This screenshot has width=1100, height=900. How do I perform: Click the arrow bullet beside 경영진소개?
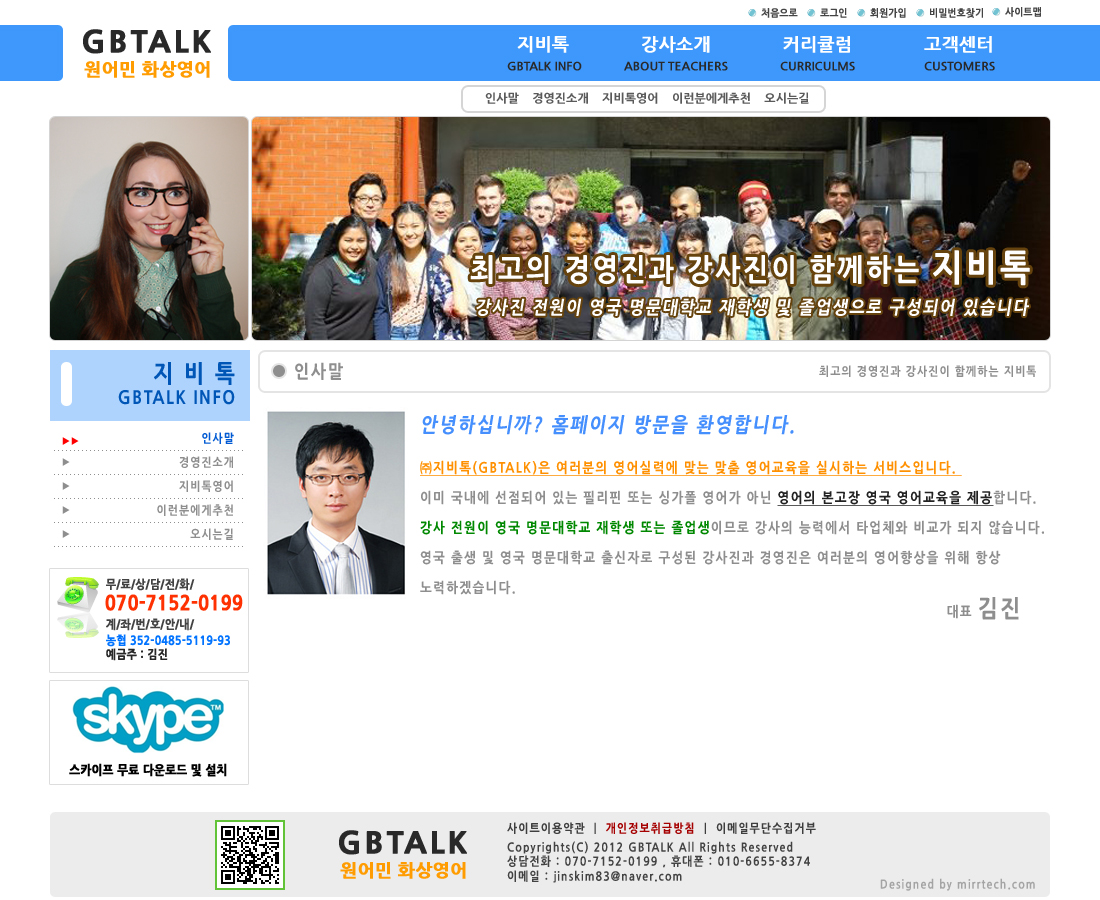66,462
